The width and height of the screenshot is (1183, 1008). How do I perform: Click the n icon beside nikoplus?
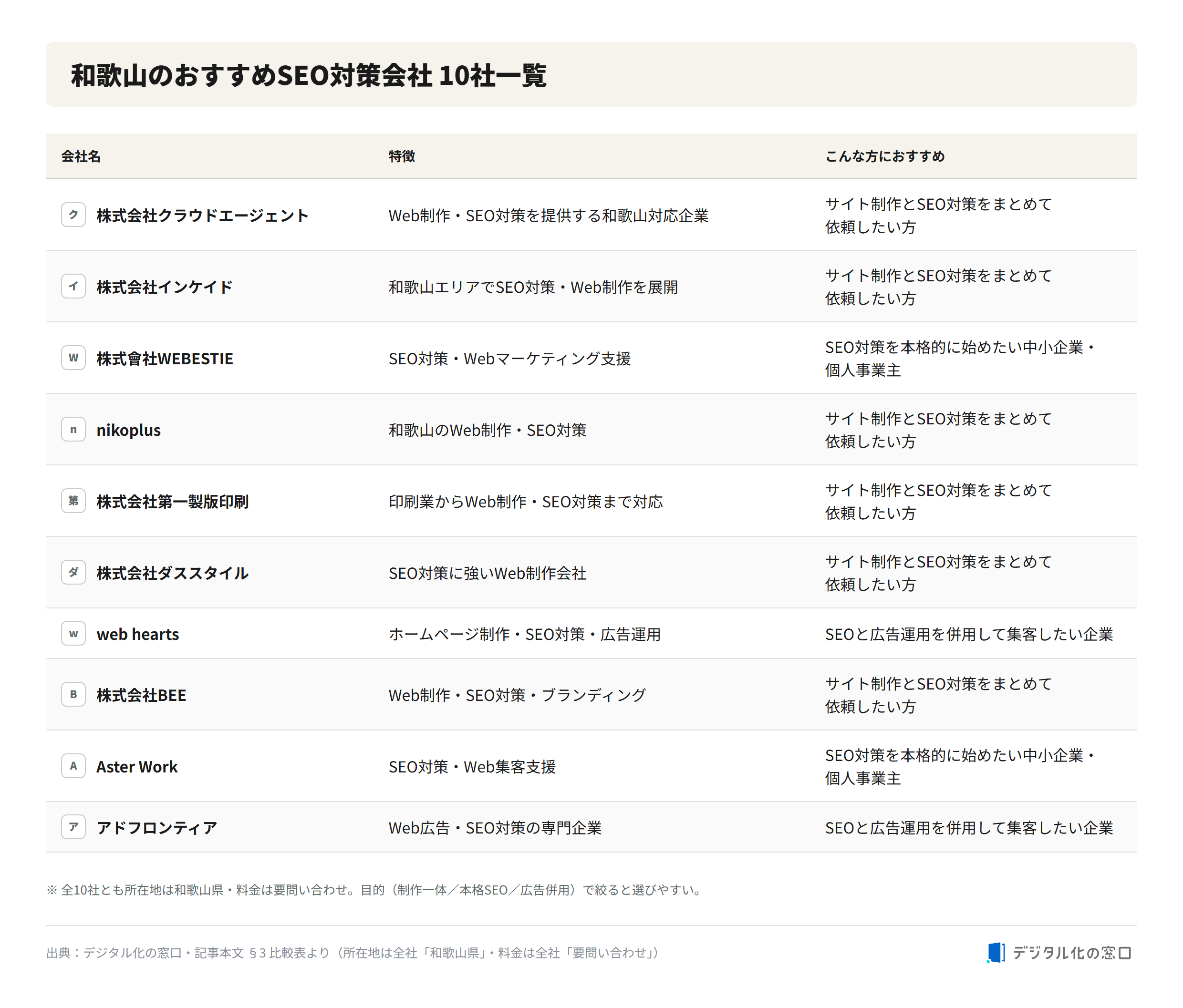pyautogui.click(x=73, y=429)
